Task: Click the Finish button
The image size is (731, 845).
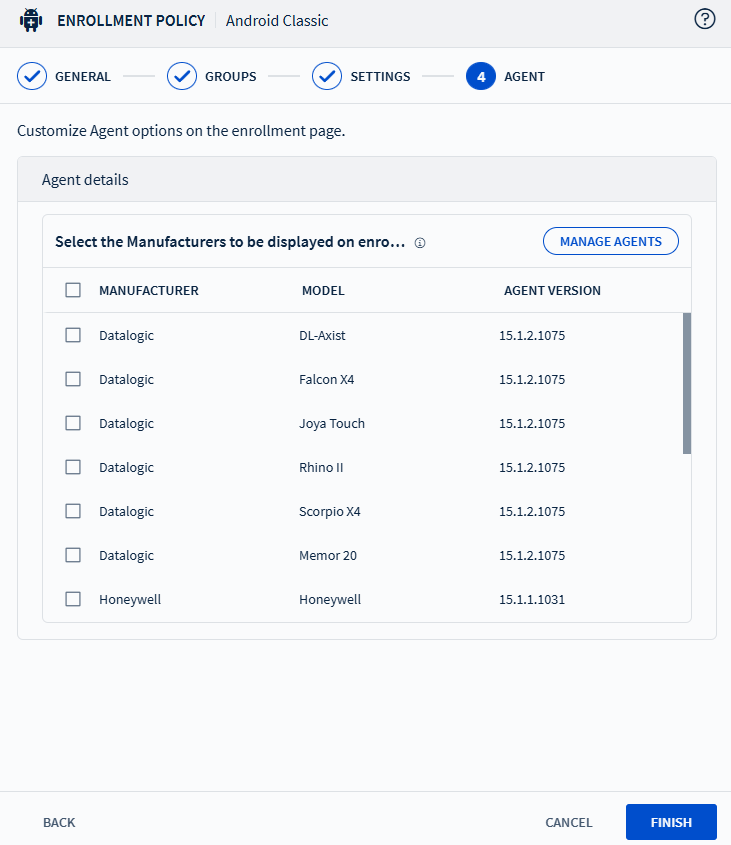Action: 671,822
